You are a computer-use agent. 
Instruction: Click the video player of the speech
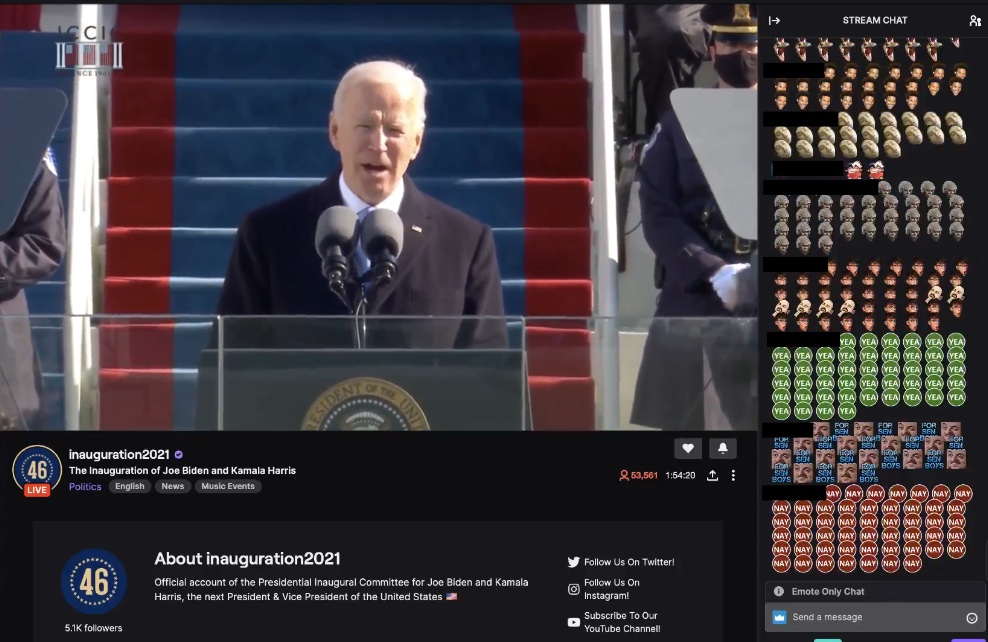(x=378, y=217)
